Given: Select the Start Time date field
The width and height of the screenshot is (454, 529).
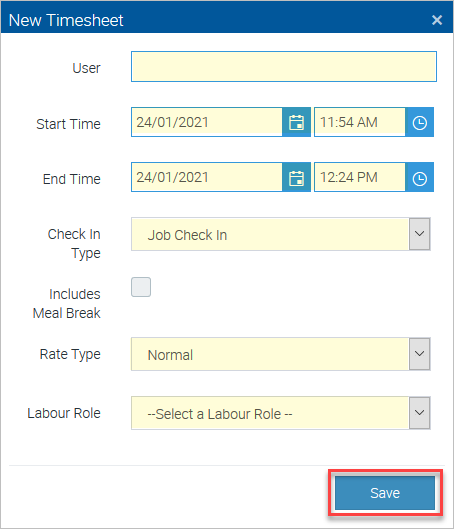Looking at the screenshot, I should pos(207,122).
